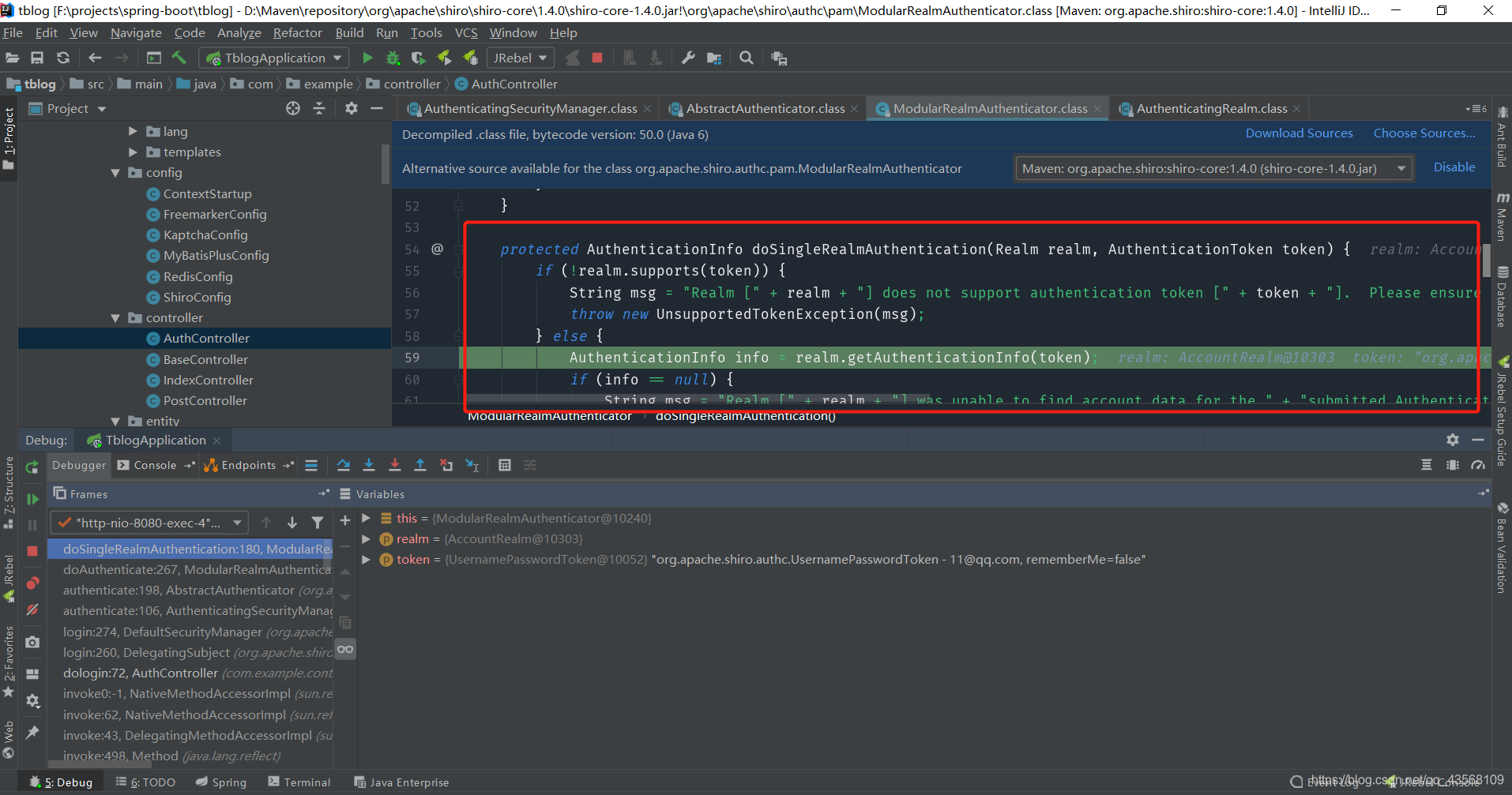Expand the token variable node

click(x=366, y=559)
